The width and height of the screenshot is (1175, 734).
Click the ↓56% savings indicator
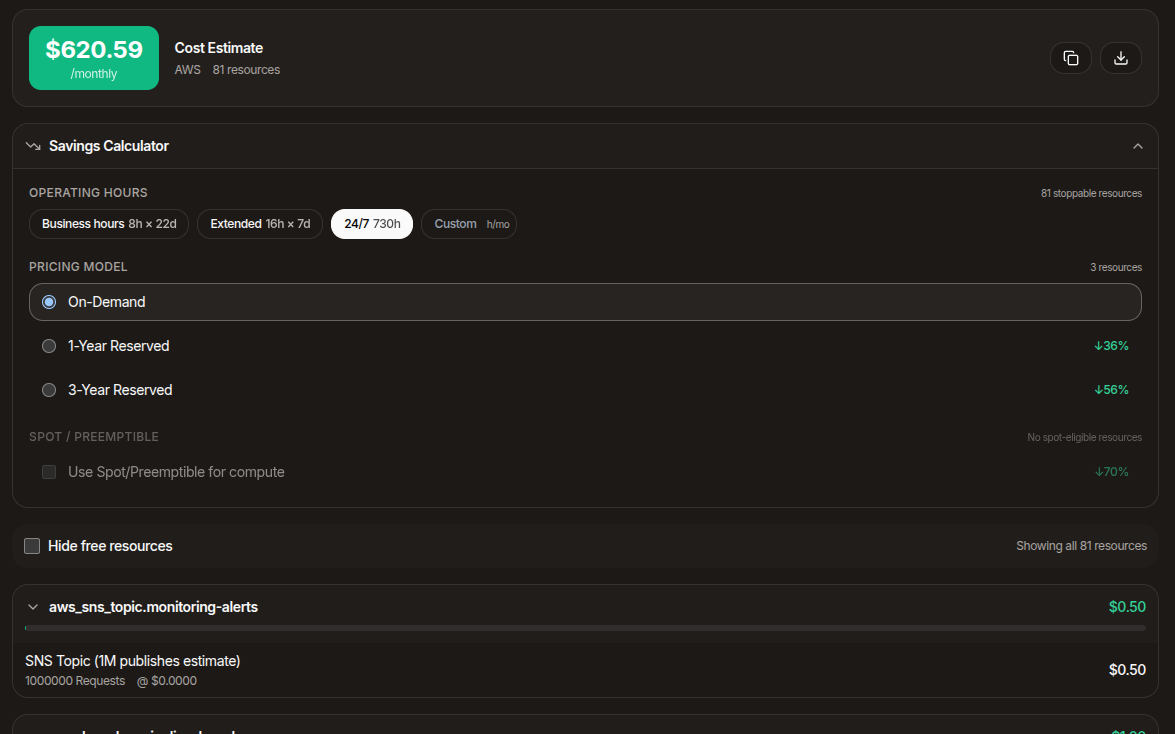click(x=1111, y=390)
